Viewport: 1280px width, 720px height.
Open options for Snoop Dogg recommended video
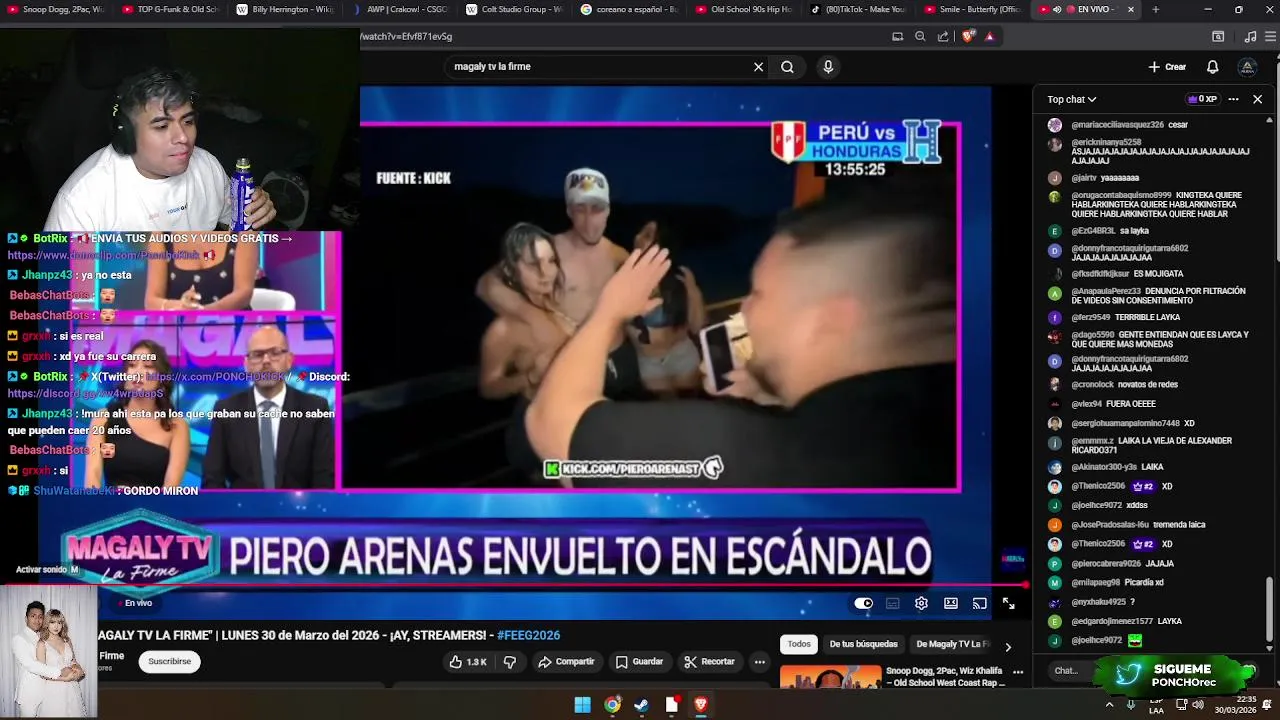coord(1017,672)
